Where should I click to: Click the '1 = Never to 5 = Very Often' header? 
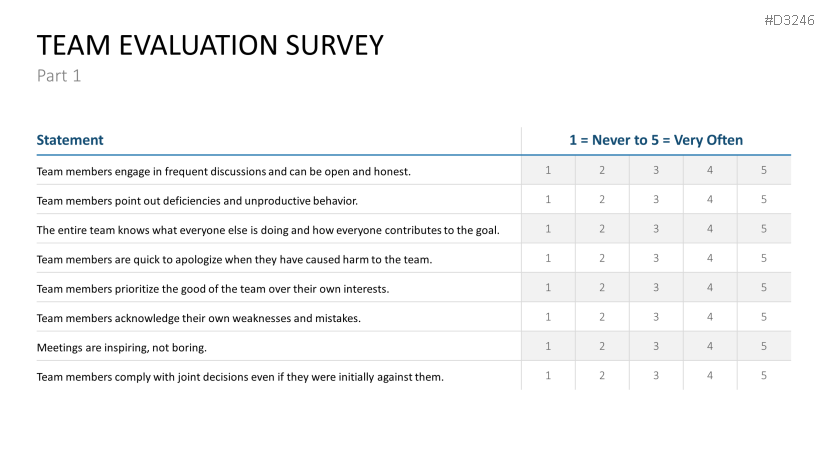point(656,140)
